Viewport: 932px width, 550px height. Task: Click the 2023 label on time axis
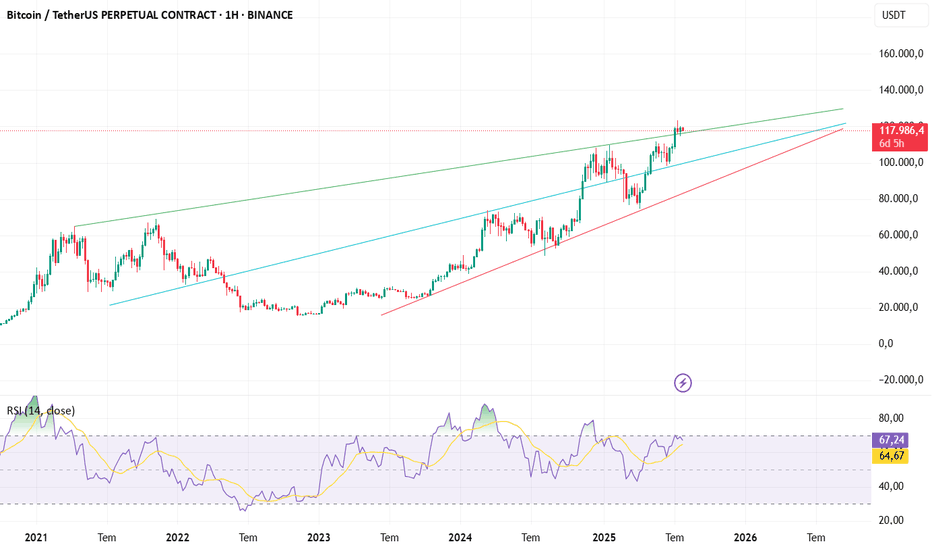pyautogui.click(x=319, y=538)
